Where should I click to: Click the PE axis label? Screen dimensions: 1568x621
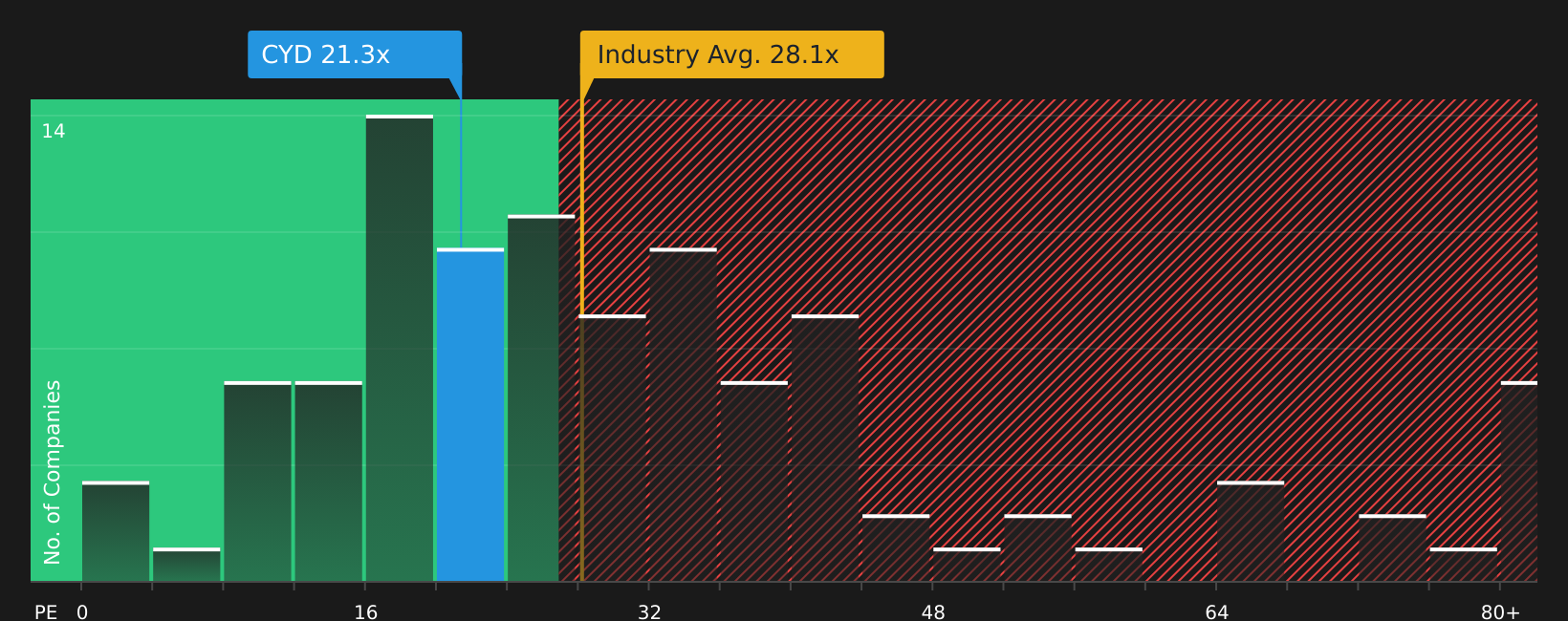(46, 611)
